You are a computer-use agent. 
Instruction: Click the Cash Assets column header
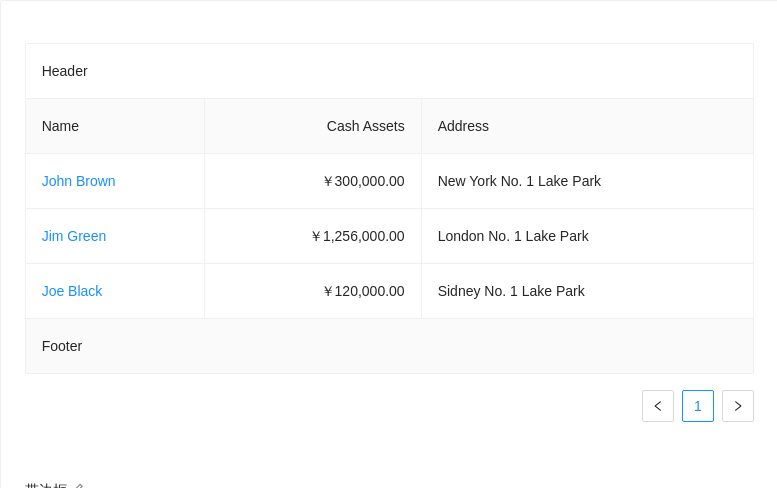[365, 126]
